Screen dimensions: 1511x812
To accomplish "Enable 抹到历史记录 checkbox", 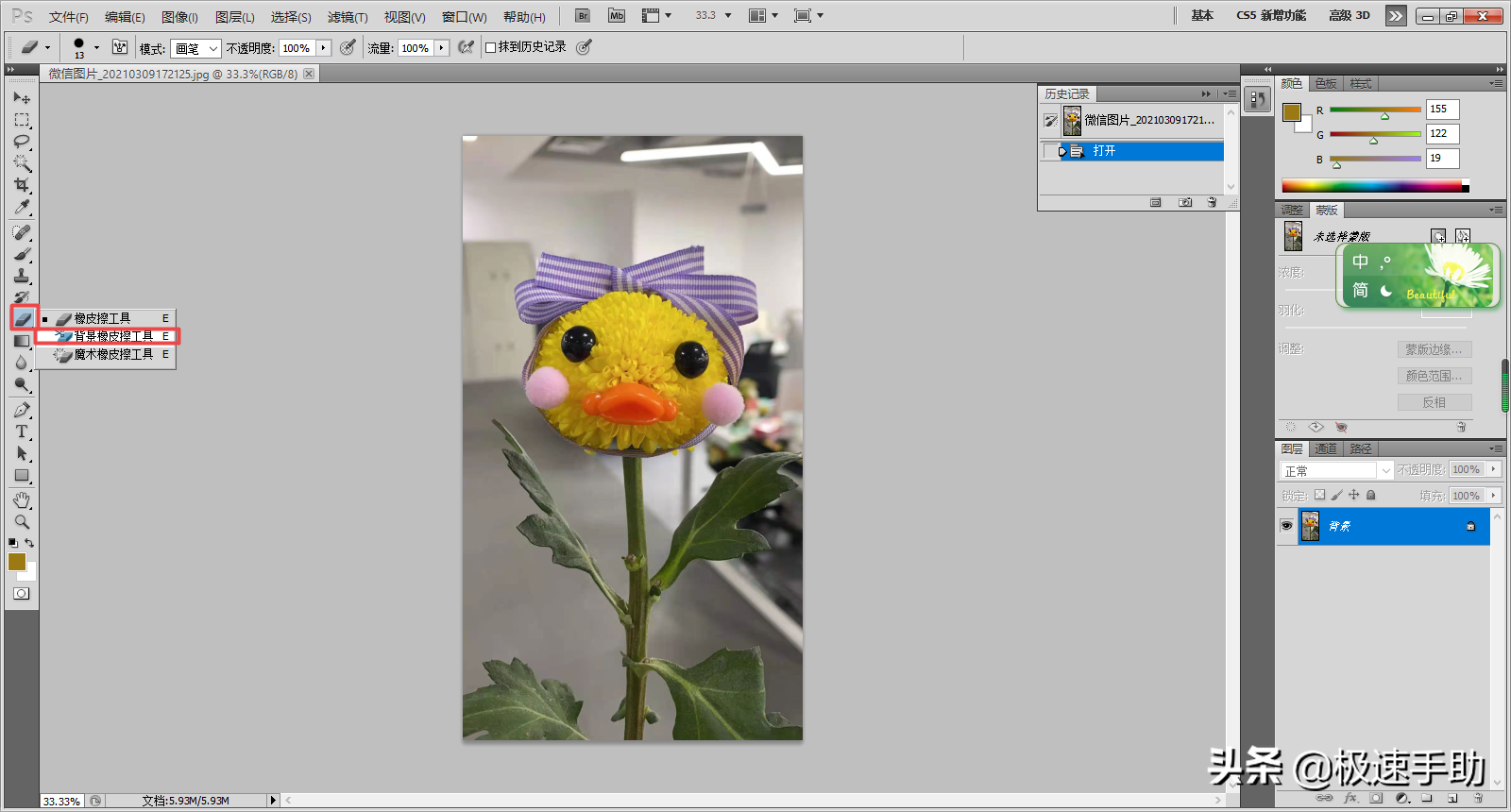I will click(491, 47).
